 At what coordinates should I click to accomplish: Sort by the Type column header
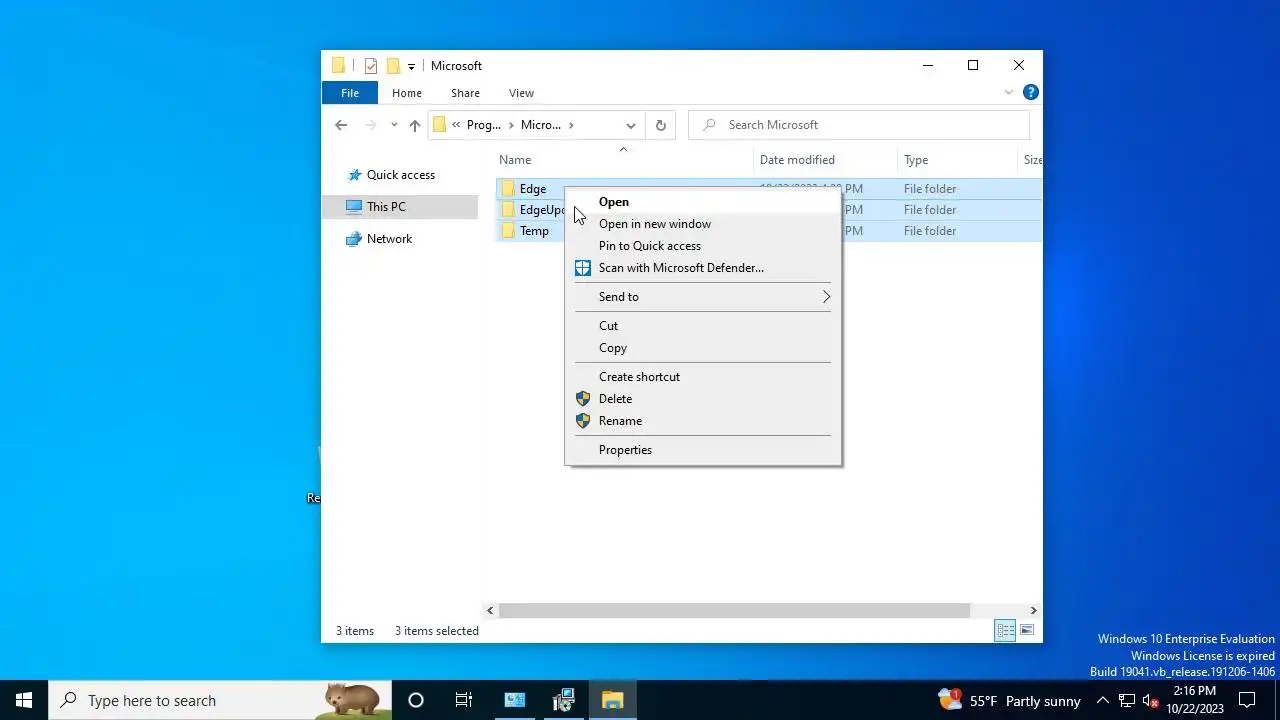[x=957, y=160]
